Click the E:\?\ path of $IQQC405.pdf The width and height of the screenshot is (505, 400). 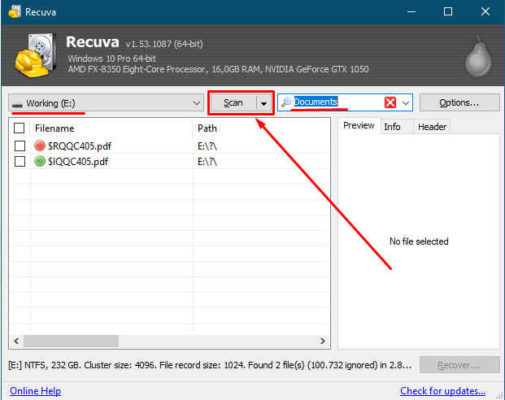(x=207, y=162)
